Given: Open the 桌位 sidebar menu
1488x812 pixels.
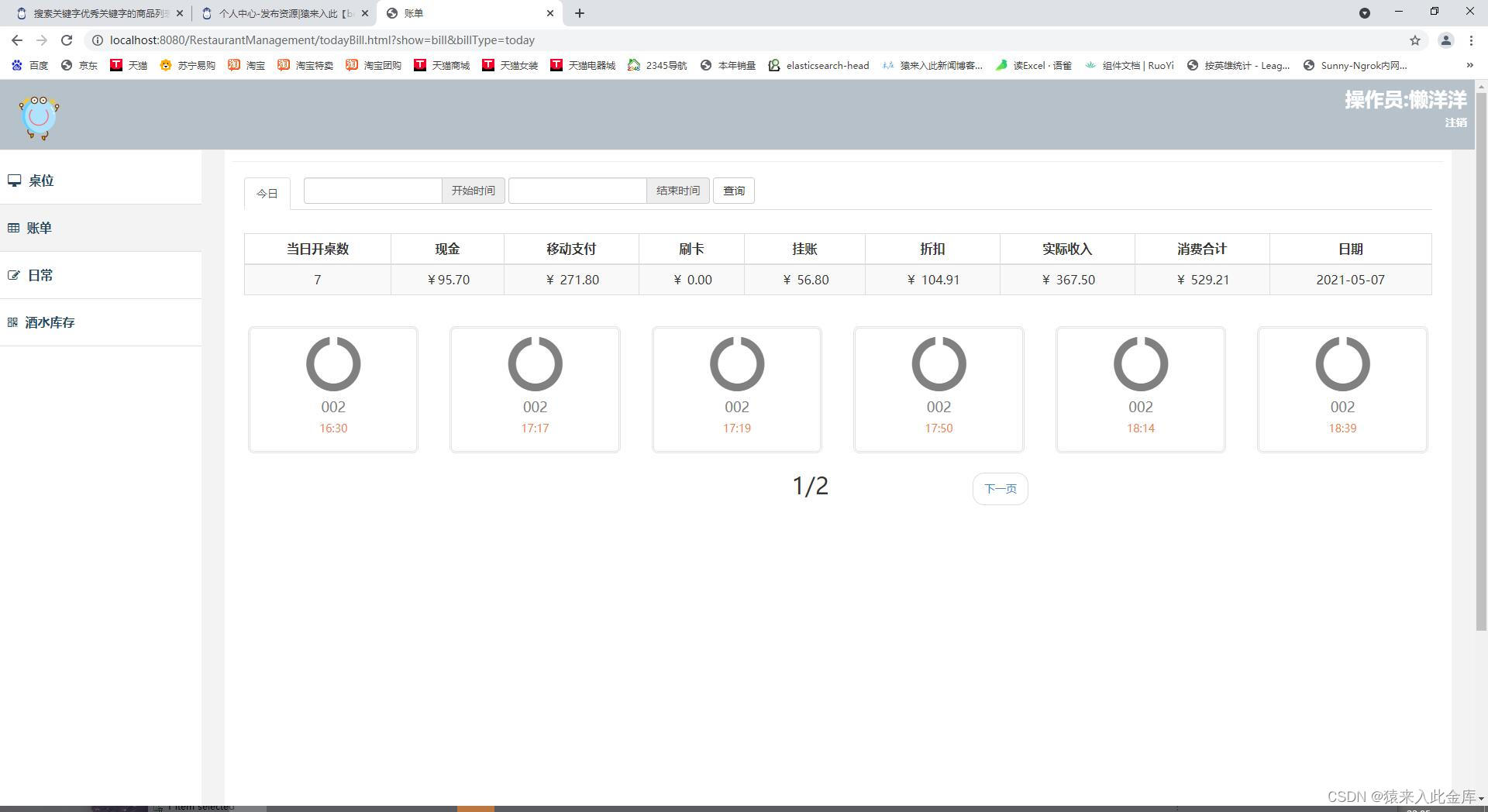Looking at the screenshot, I should click(101, 181).
